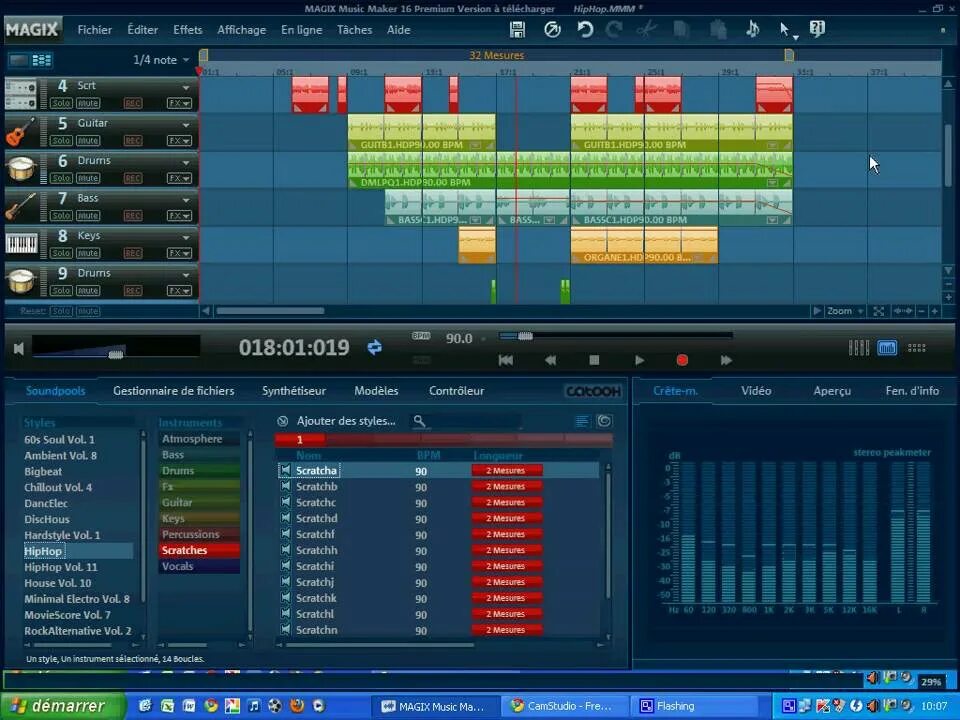Open the FX dropdown on Guitar track
The width and height of the screenshot is (960, 720).
[179, 141]
